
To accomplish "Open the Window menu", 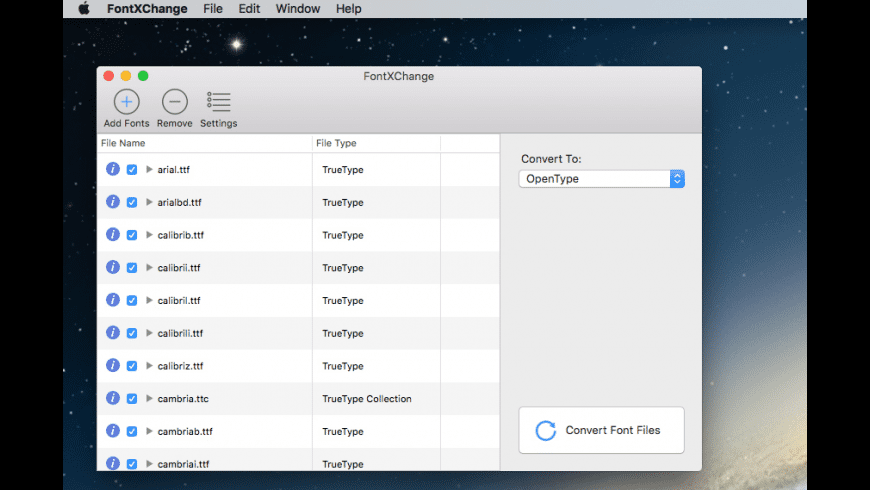I will 298,9.
